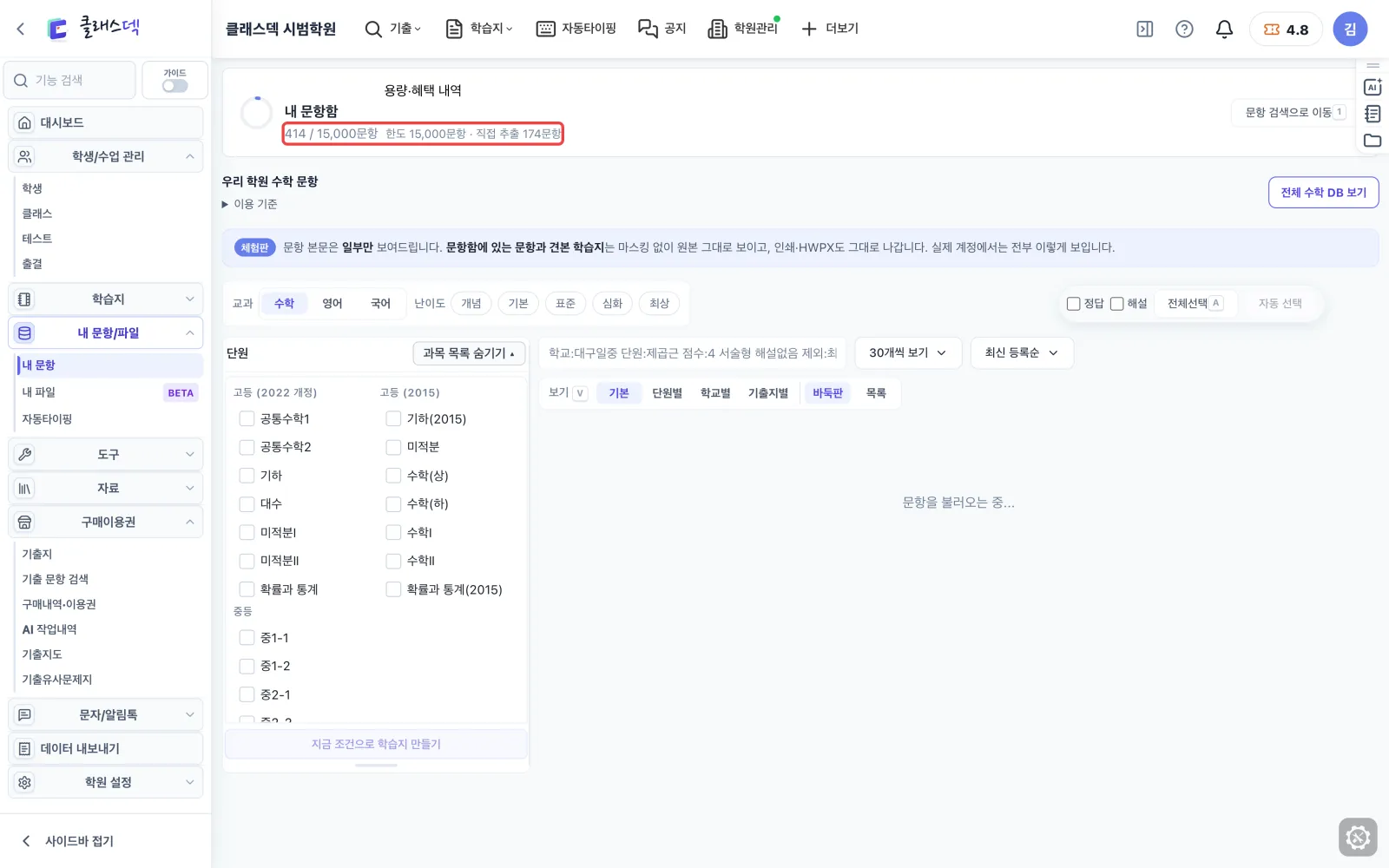The height and width of the screenshot is (868, 1389).
Task: Toggle the 가이드 switch
Action: (174, 85)
